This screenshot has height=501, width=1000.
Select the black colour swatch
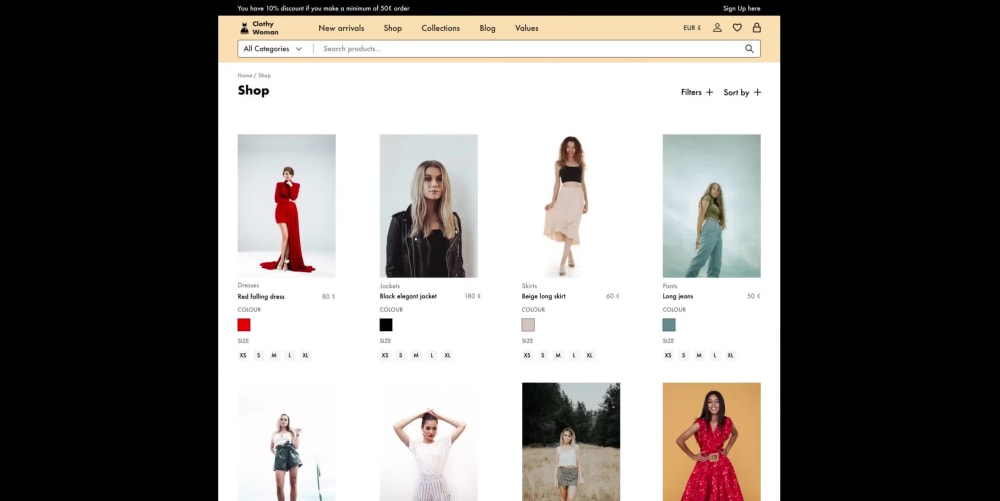(x=386, y=325)
